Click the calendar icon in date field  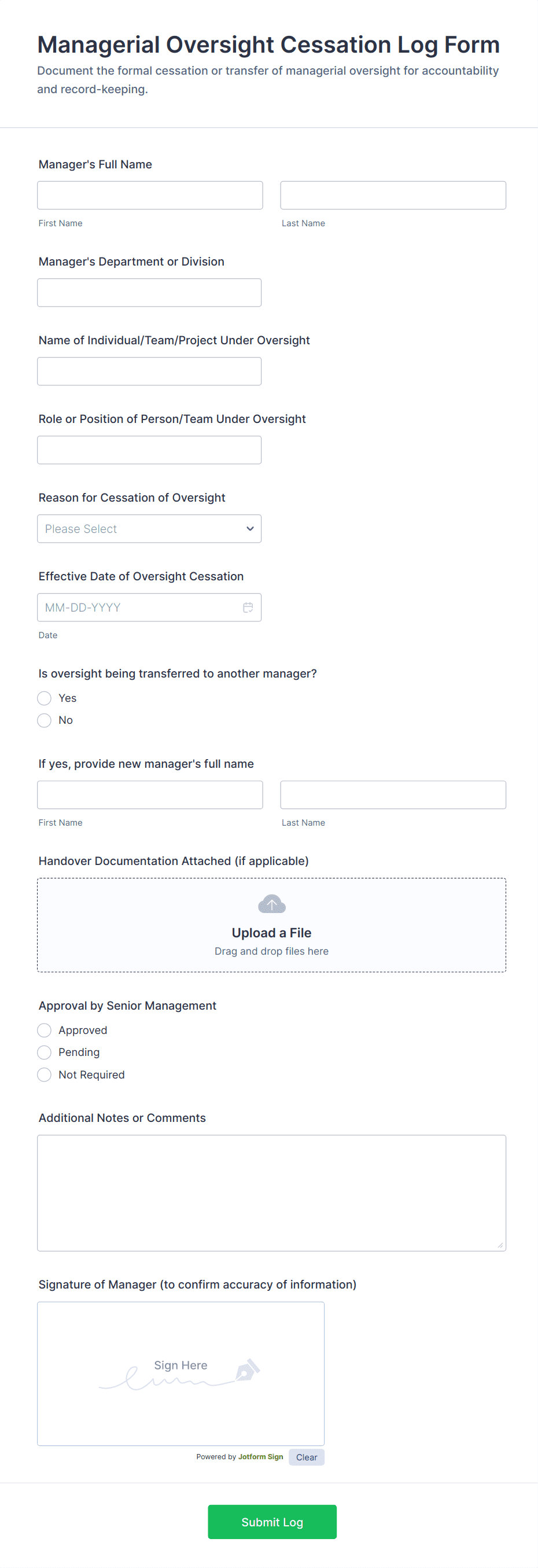[x=248, y=608]
